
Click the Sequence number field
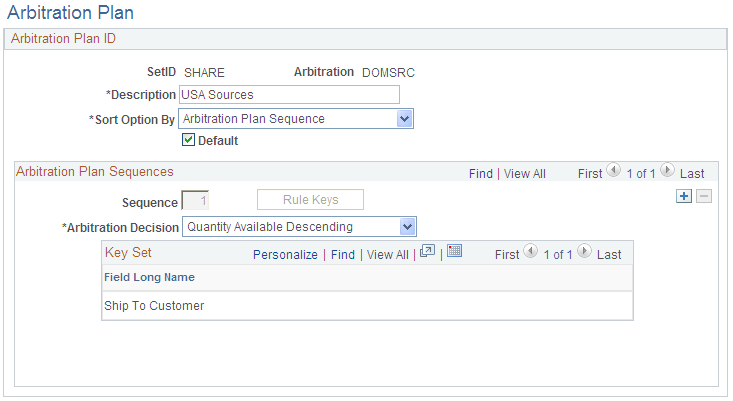195,200
